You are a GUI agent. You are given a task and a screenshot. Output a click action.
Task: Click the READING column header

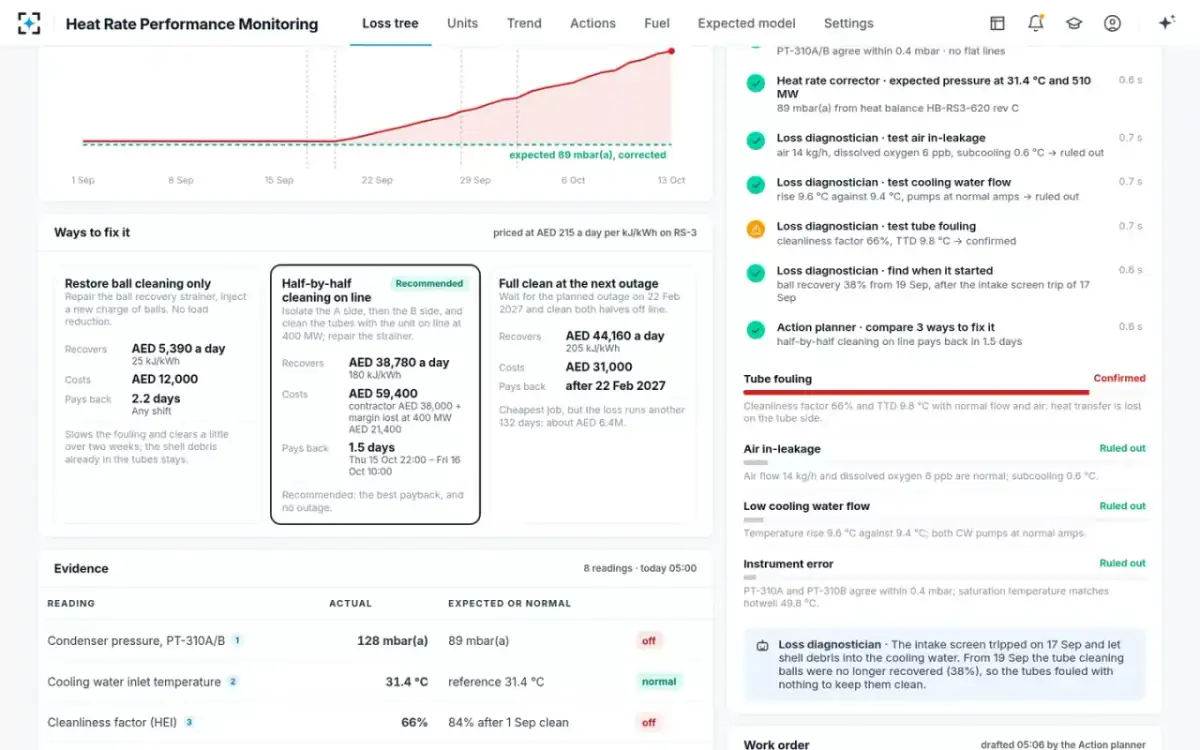coord(71,604)
